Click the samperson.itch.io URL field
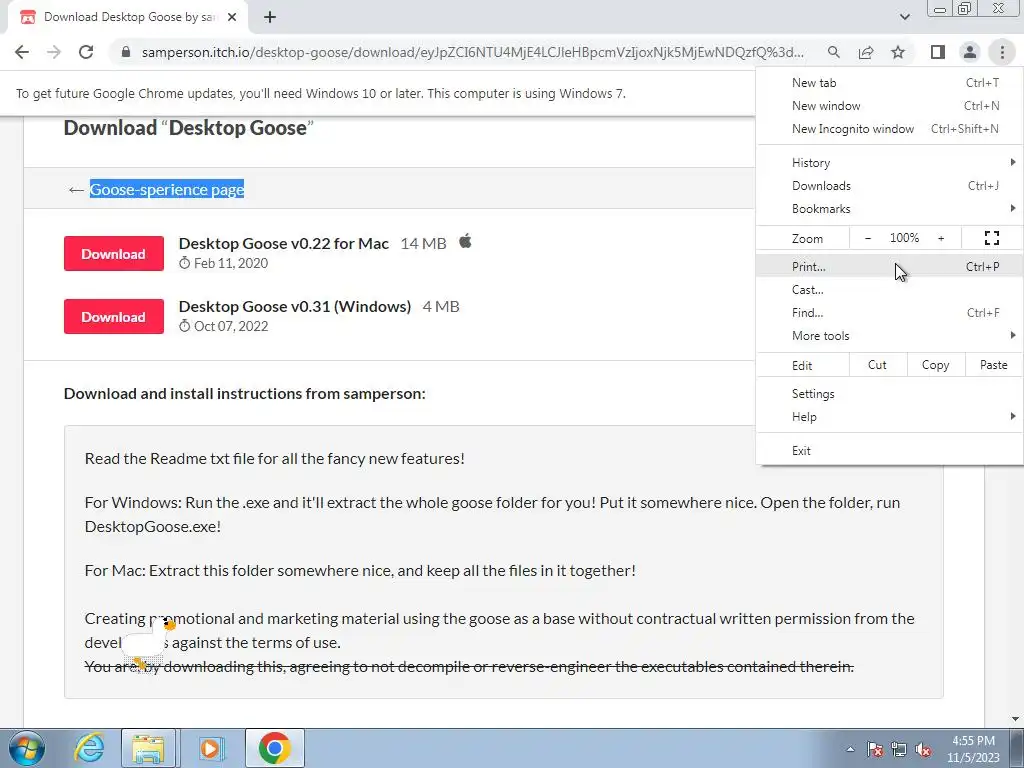 [x=473, y=52]
